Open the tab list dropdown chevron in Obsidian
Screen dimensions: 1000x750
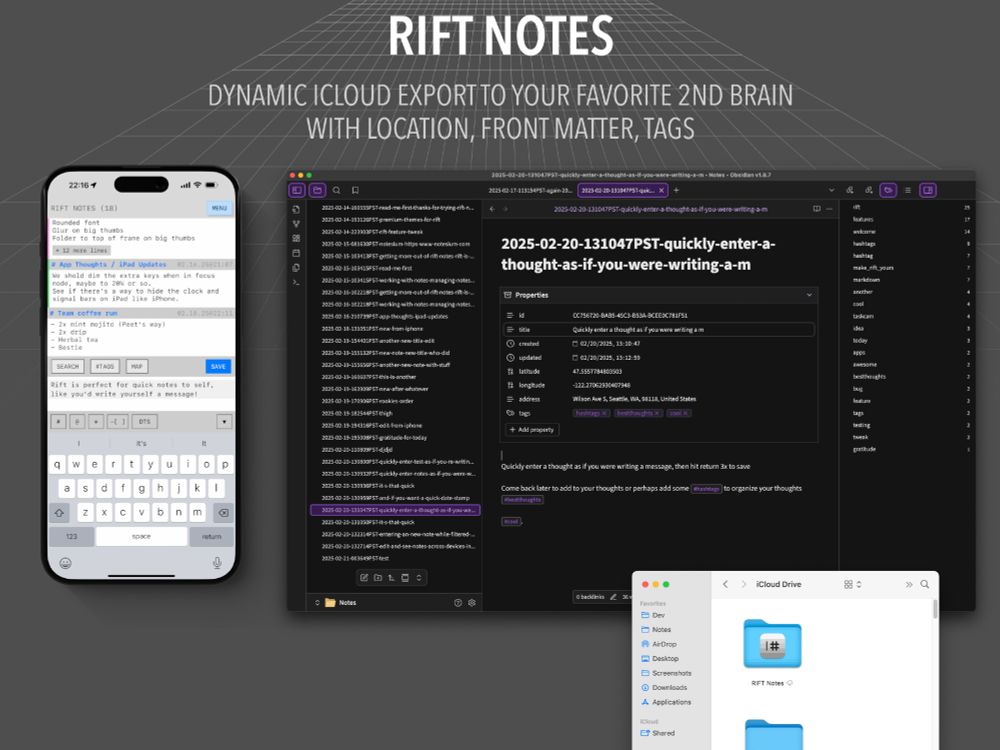(x=831, y=190)
